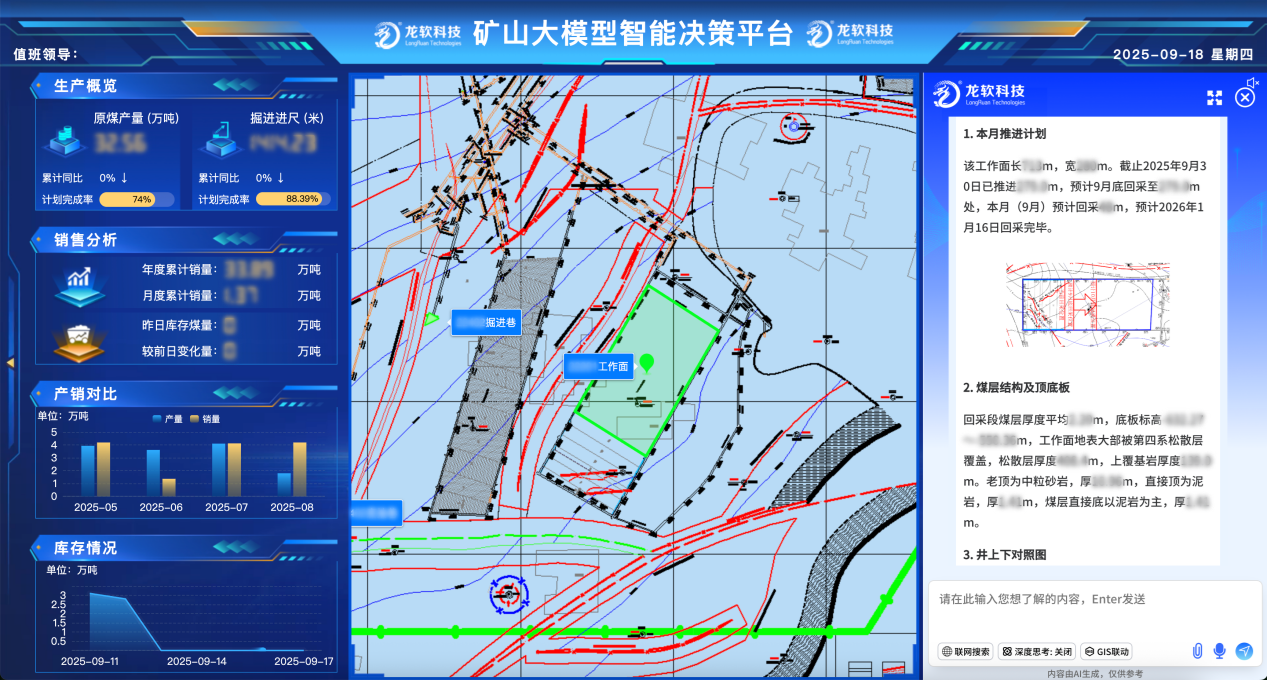Send the message with paper-plane icon

pyautogui.click(x=1244, y=651)
